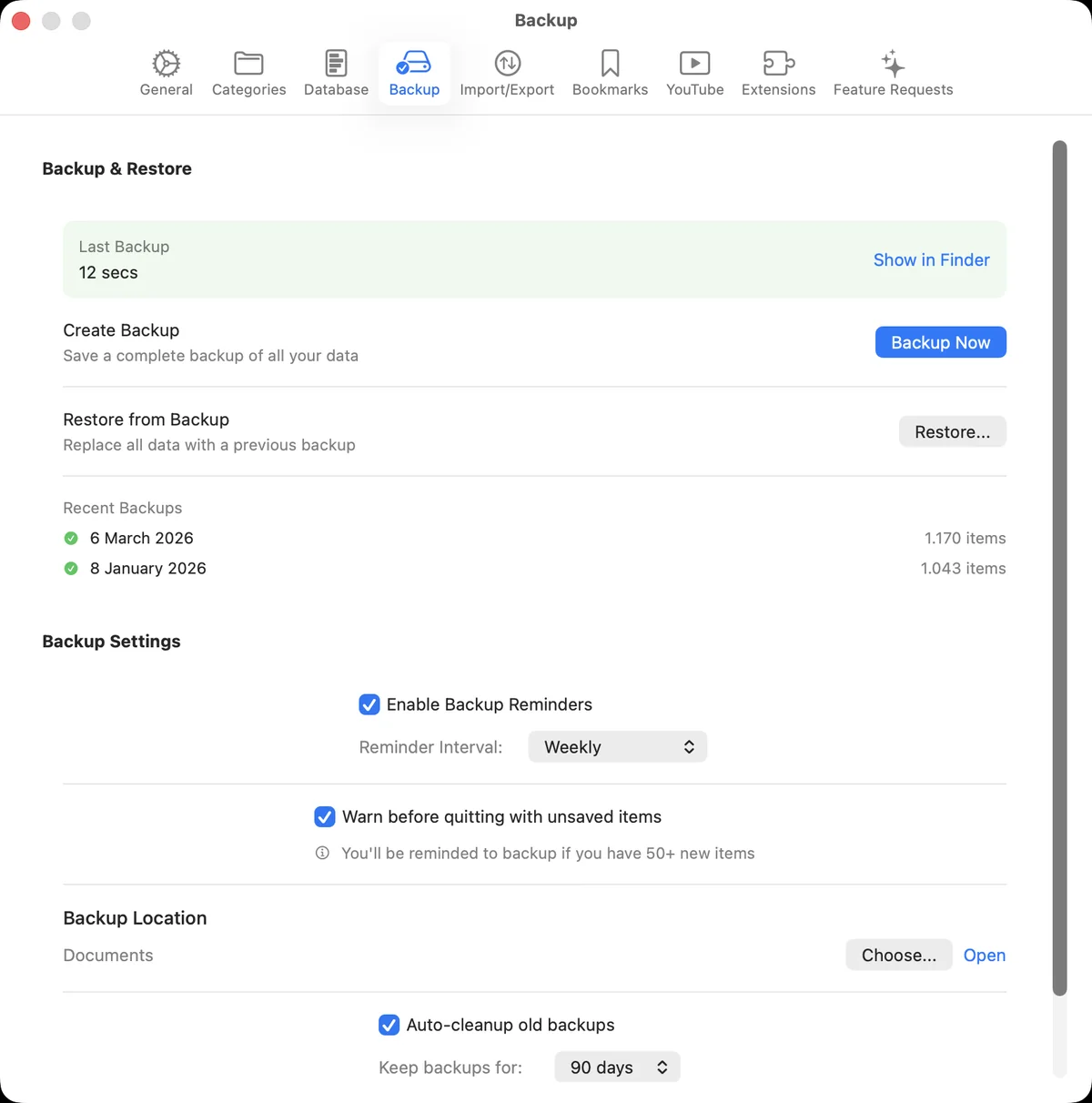Screen dimensions: 1092x1103
Task: Click green checkmark beside 8 January 2026
Action: 71,569
